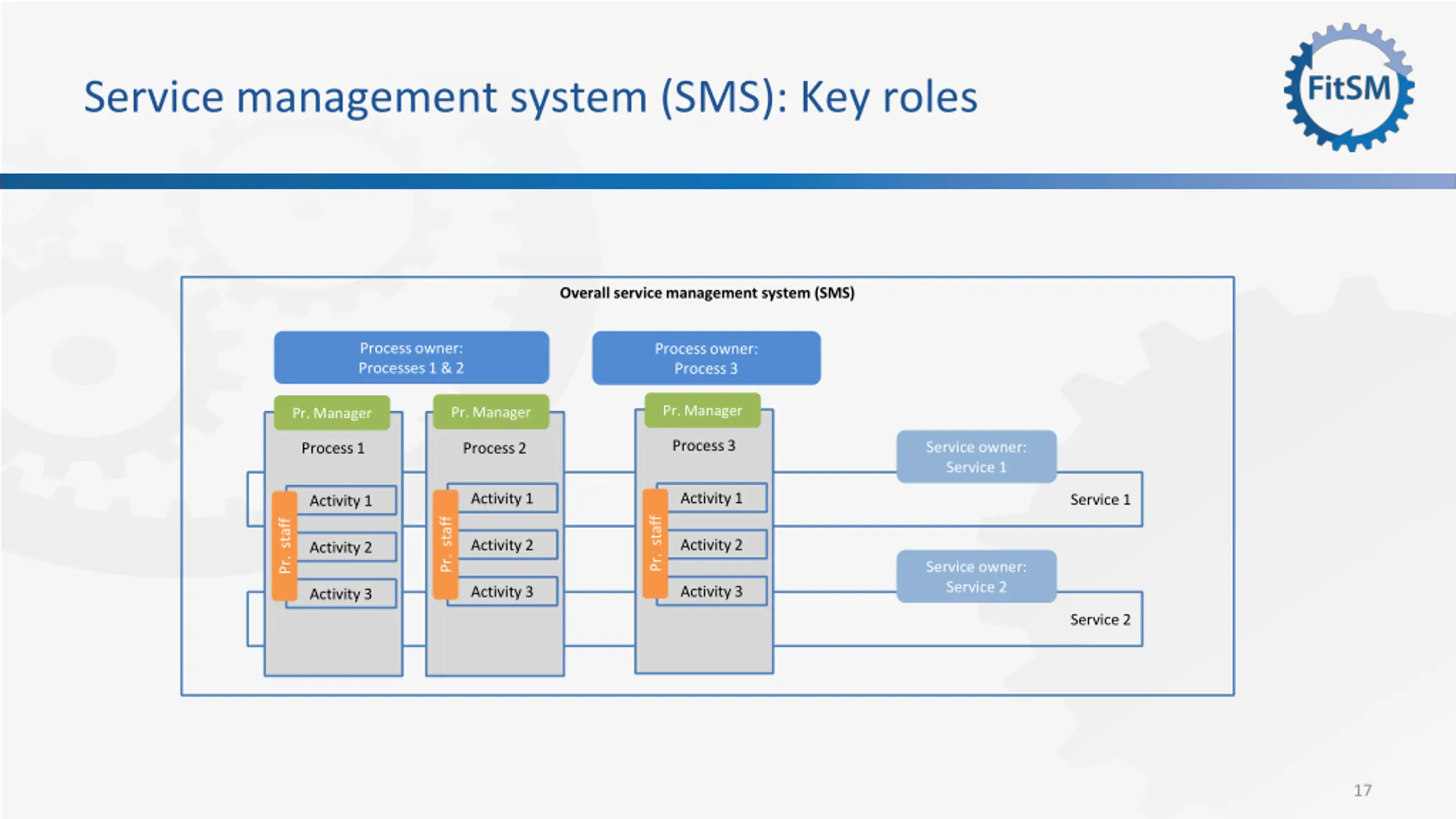Select Service owner: Service 1 box
This screenshot has width=1456, height=819.
point(976,457)
